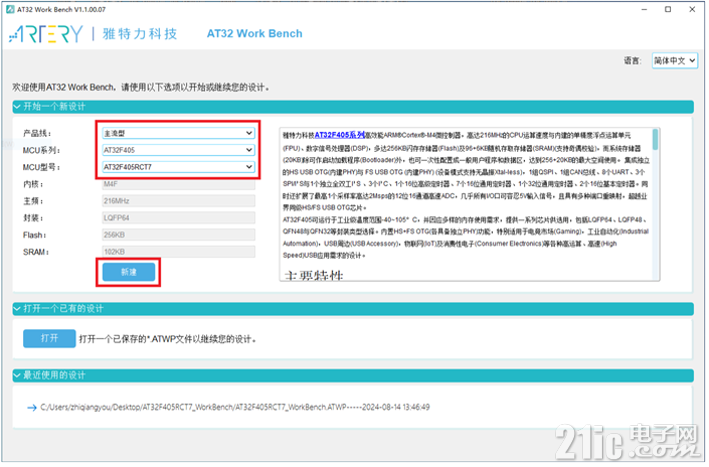Collapse the 开始一个新设计 section
This screenshot has height=467, width=709.
(17, 107)
